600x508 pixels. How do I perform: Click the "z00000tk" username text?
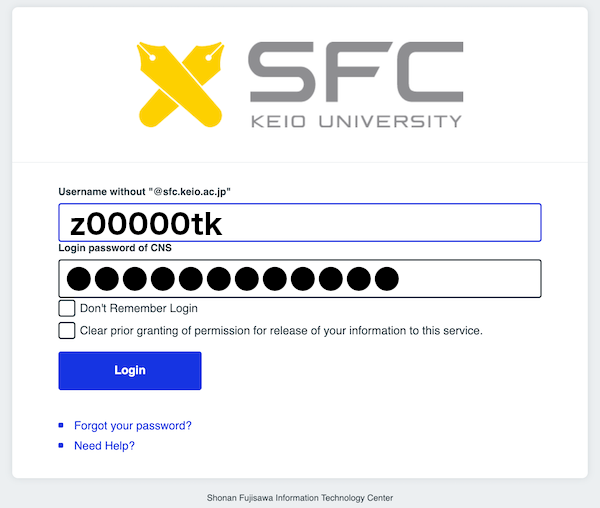(x=146, y=223)
